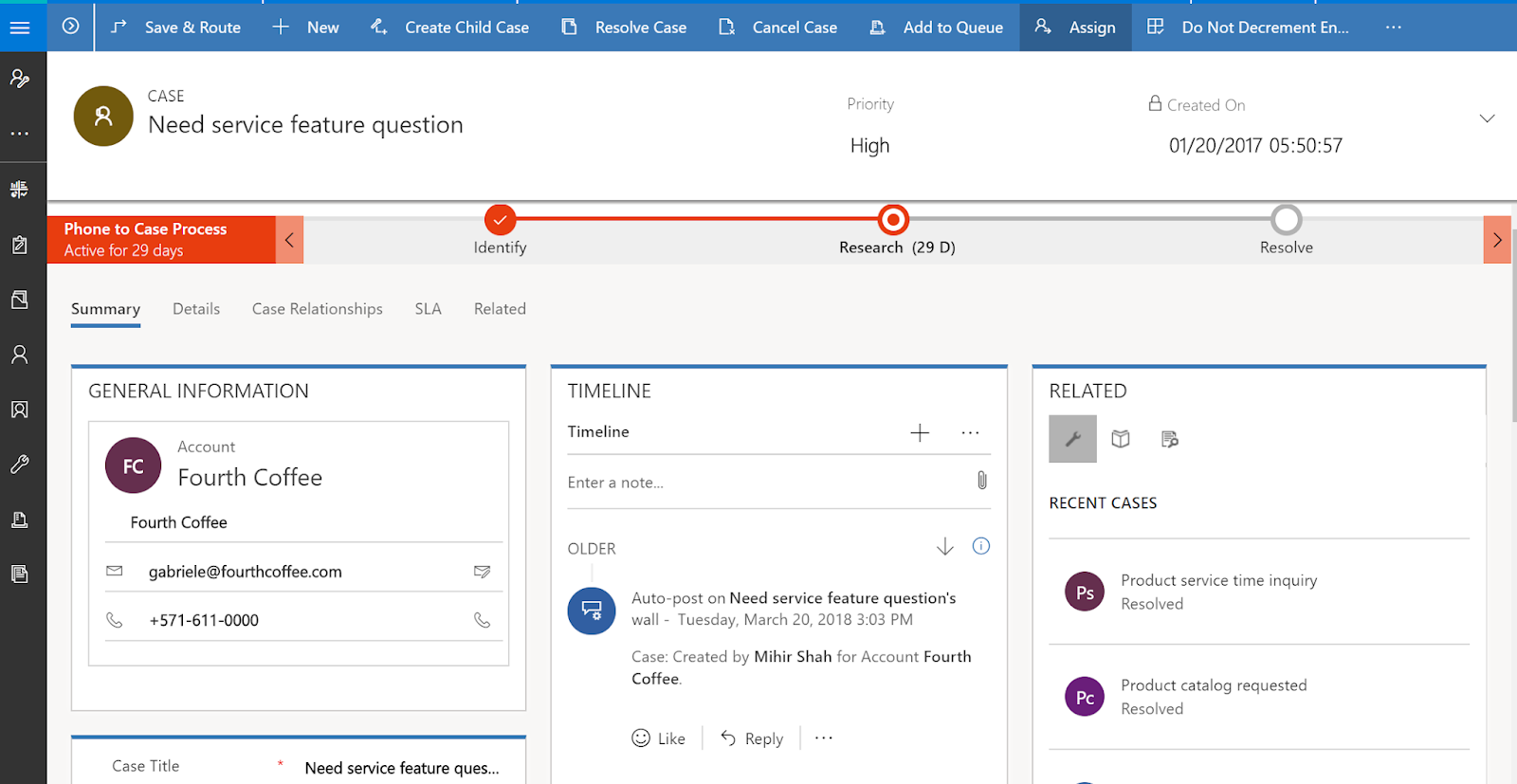
Task: Open the Product service time inquiry case
Action: coord(1218,580)
